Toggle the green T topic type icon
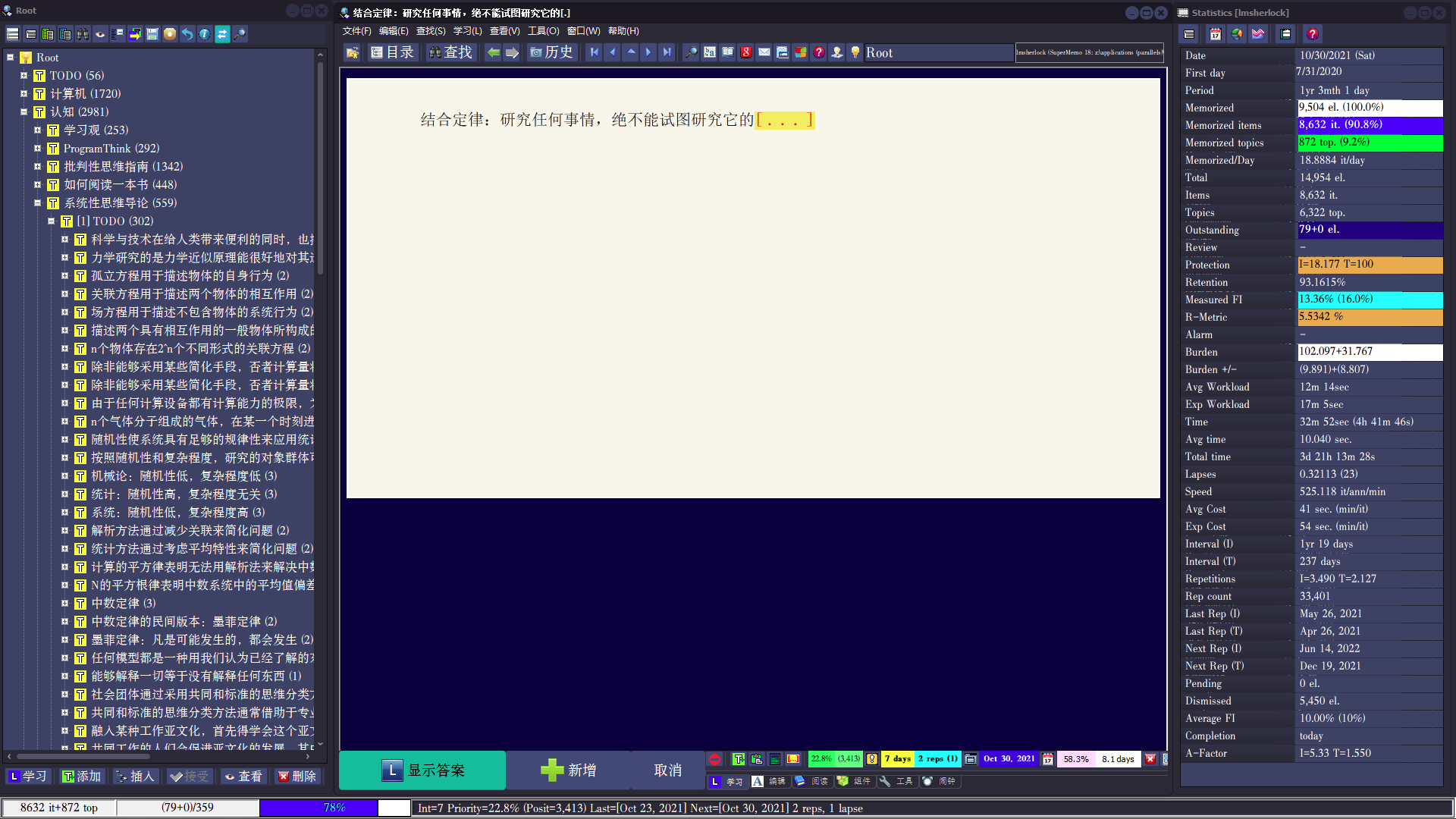Screen dimensions: 1456x819 (x=739, y=759)
